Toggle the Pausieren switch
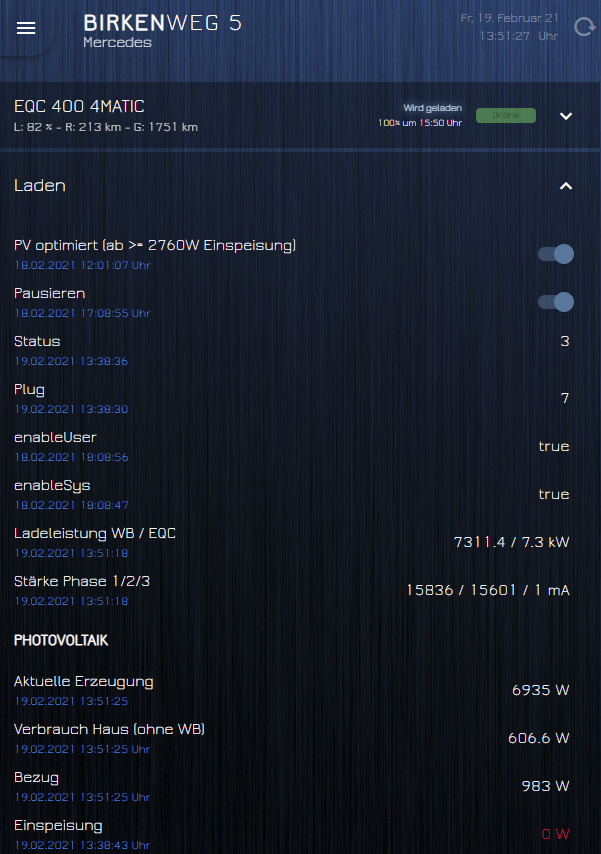601x854 pixels. [556, 302]
